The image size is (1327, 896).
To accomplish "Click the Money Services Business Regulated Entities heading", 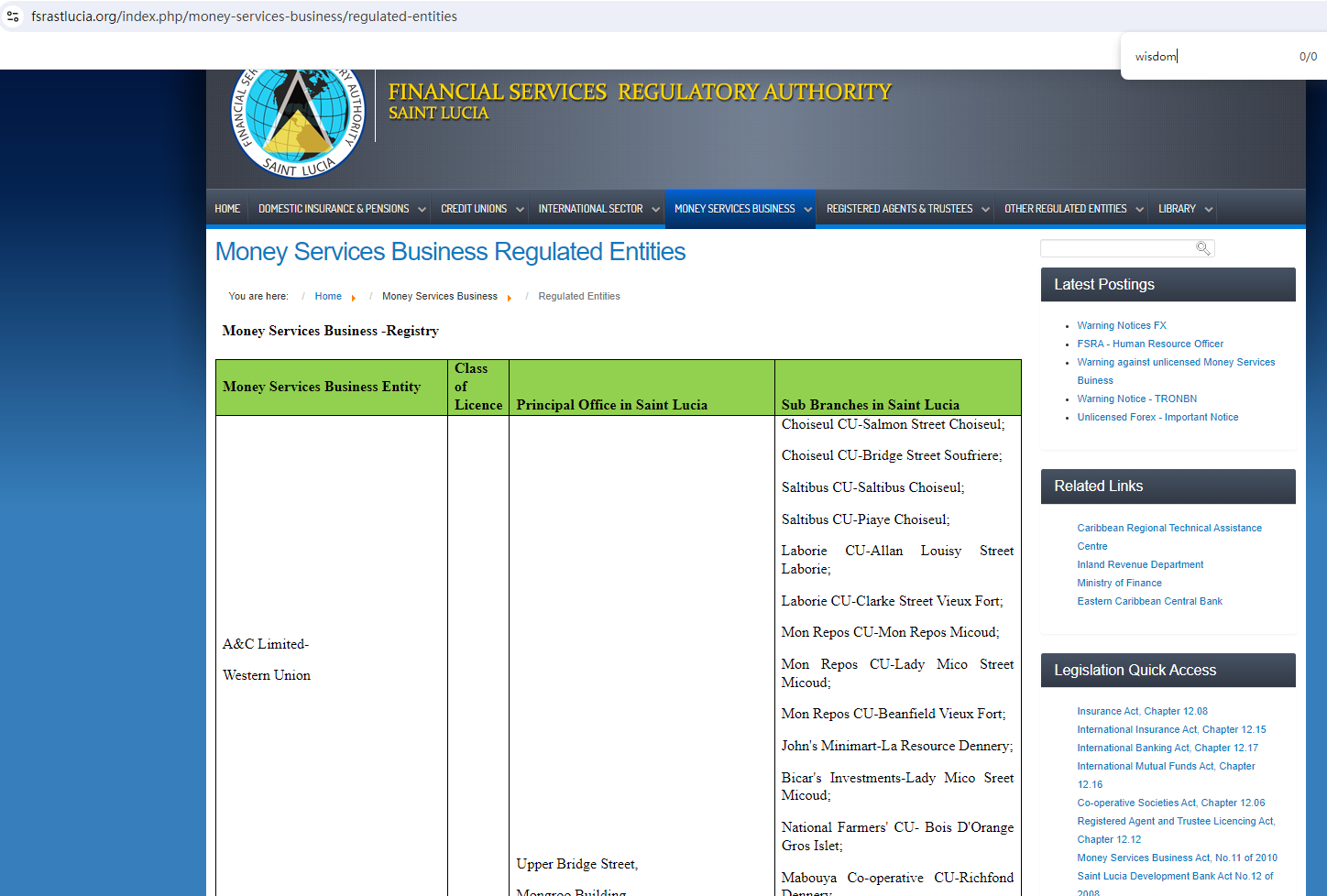I will pyautogui.click(x=450, y=252).
